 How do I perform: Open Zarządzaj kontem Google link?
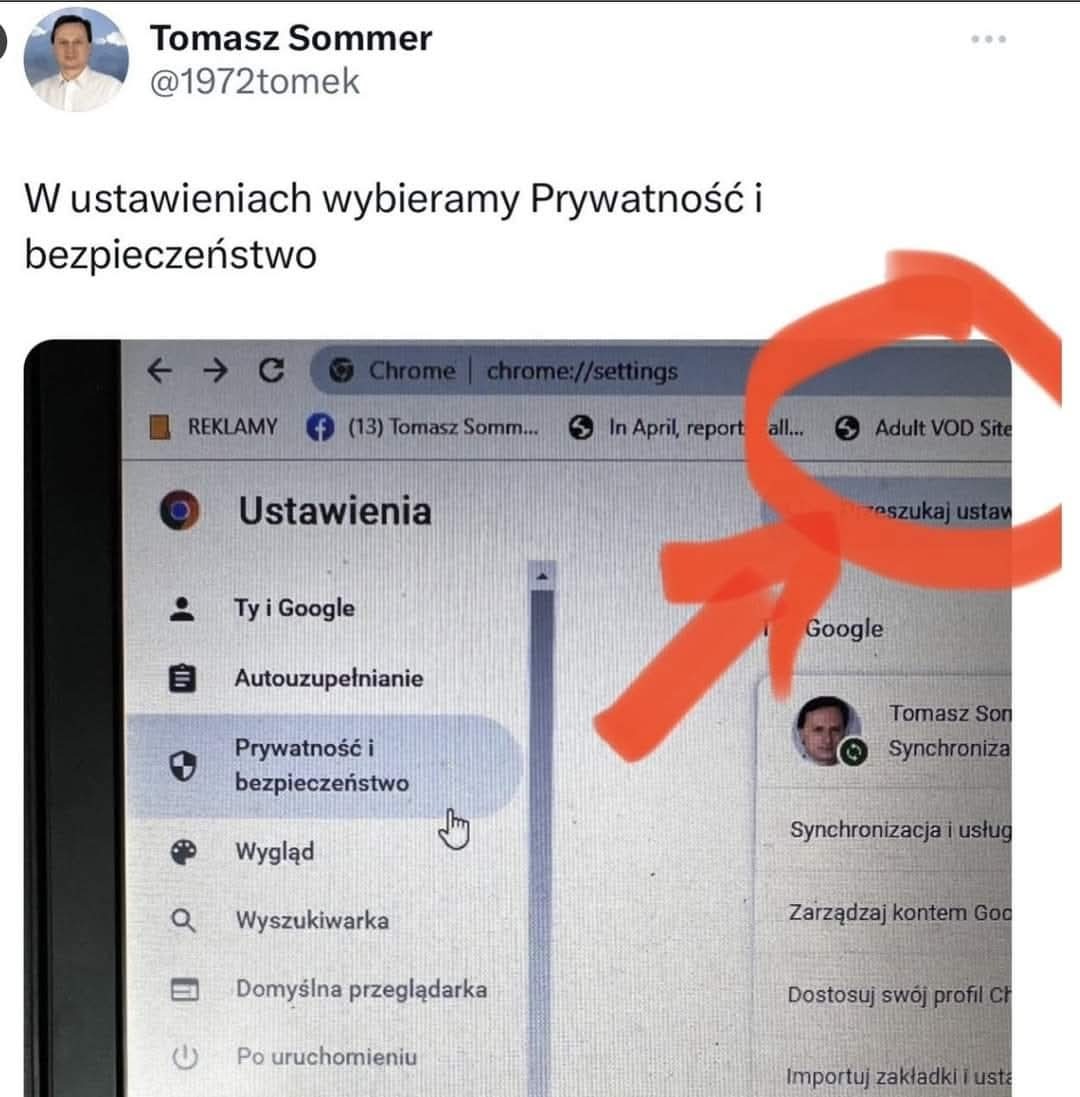(900, 912)
